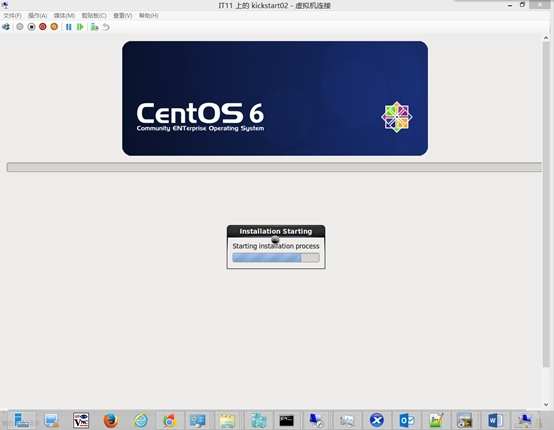Open the teal buildings icon in the taskbar

(259, 420)
